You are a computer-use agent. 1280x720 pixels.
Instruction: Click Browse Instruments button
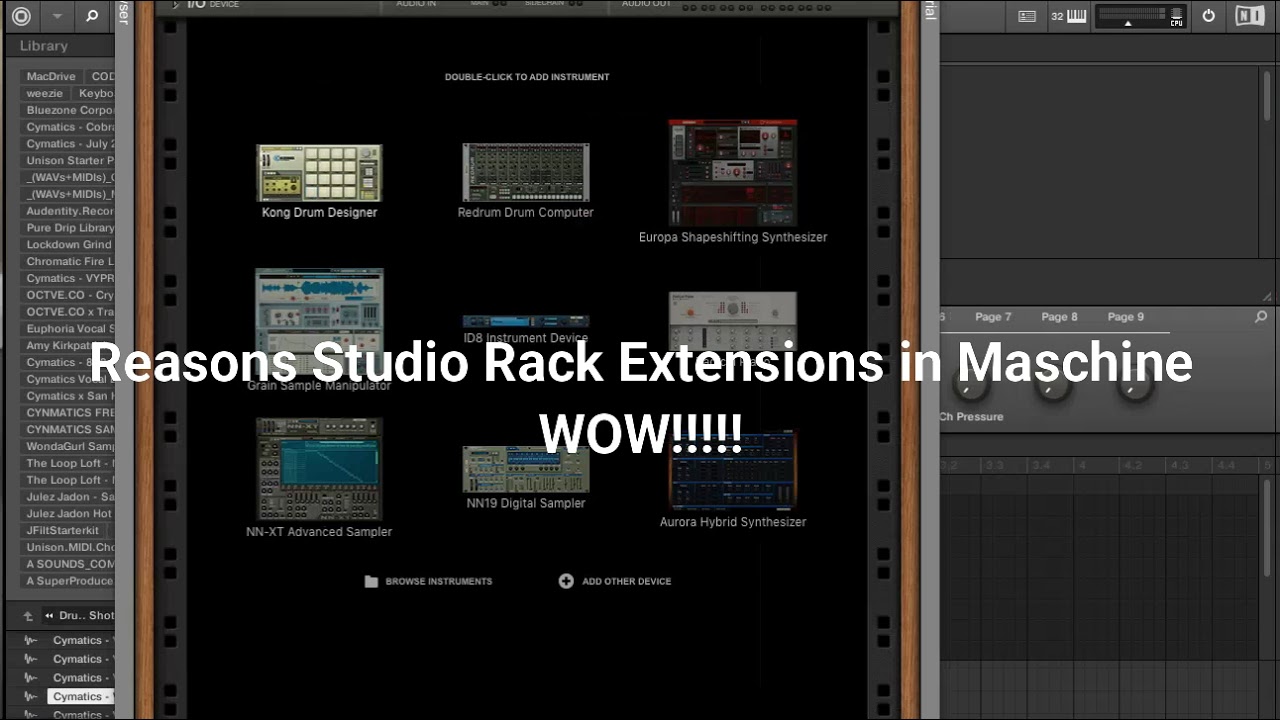click(428, 581)
